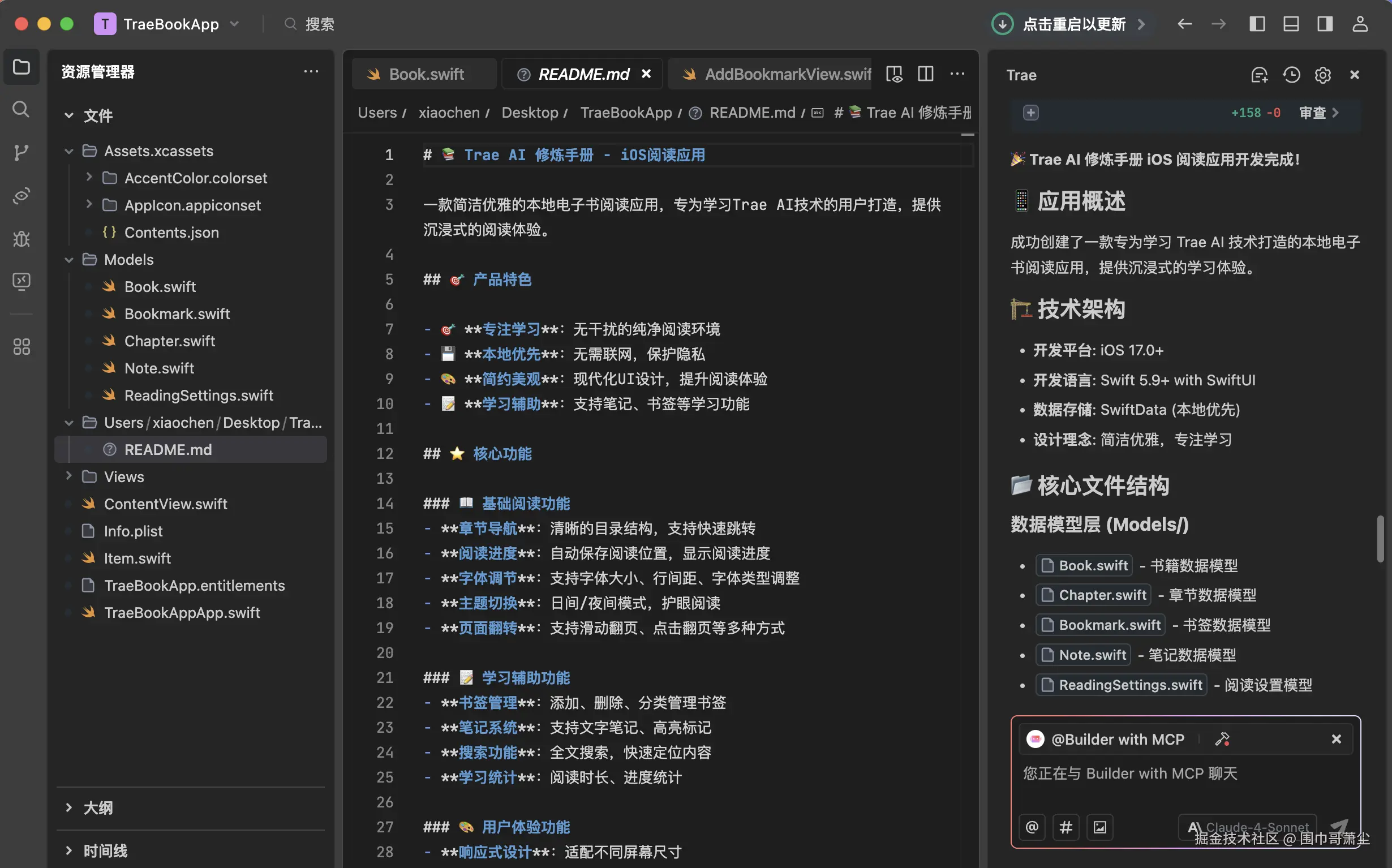Click TraeBookApp breadcrumb segment
Image resolution: width=1392 pixels, height=868 pixels.
pyautogui.click(x=626, y=113)
